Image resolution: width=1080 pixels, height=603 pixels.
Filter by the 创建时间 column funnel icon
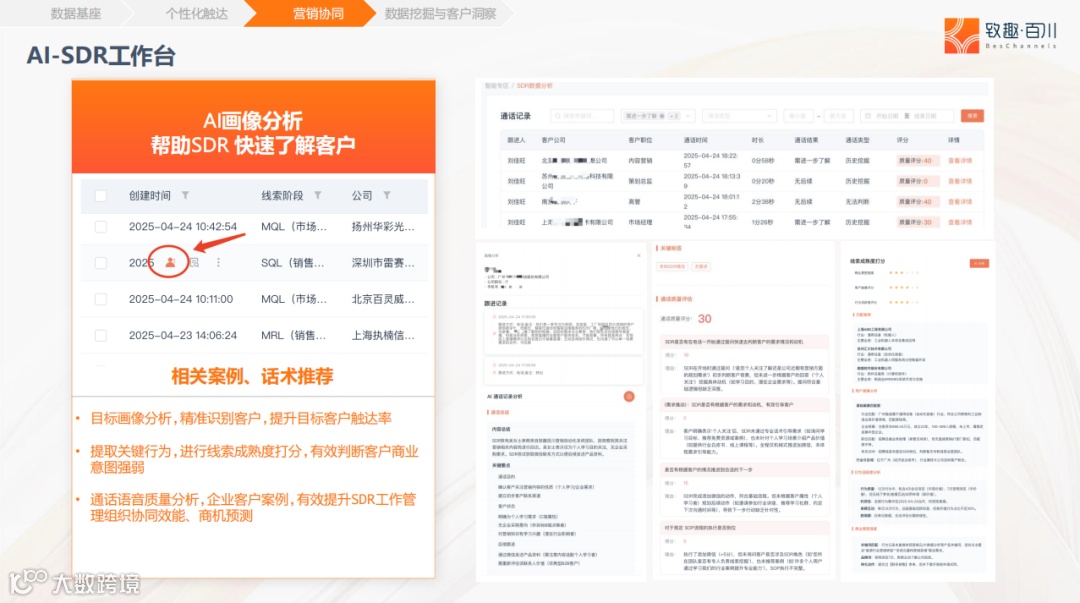(185, 196)
